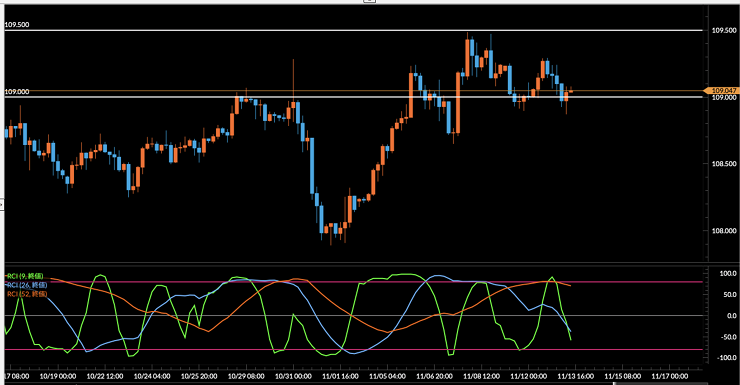The height and width of the screenshot is (385, 740).
Task: Click the collapse handle on the left edge
Action: 1,205
